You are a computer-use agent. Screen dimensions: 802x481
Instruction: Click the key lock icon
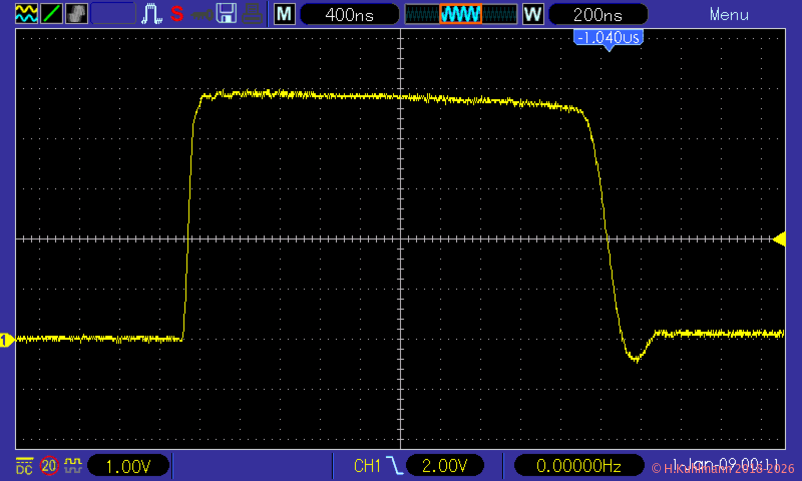pos(201,14)
